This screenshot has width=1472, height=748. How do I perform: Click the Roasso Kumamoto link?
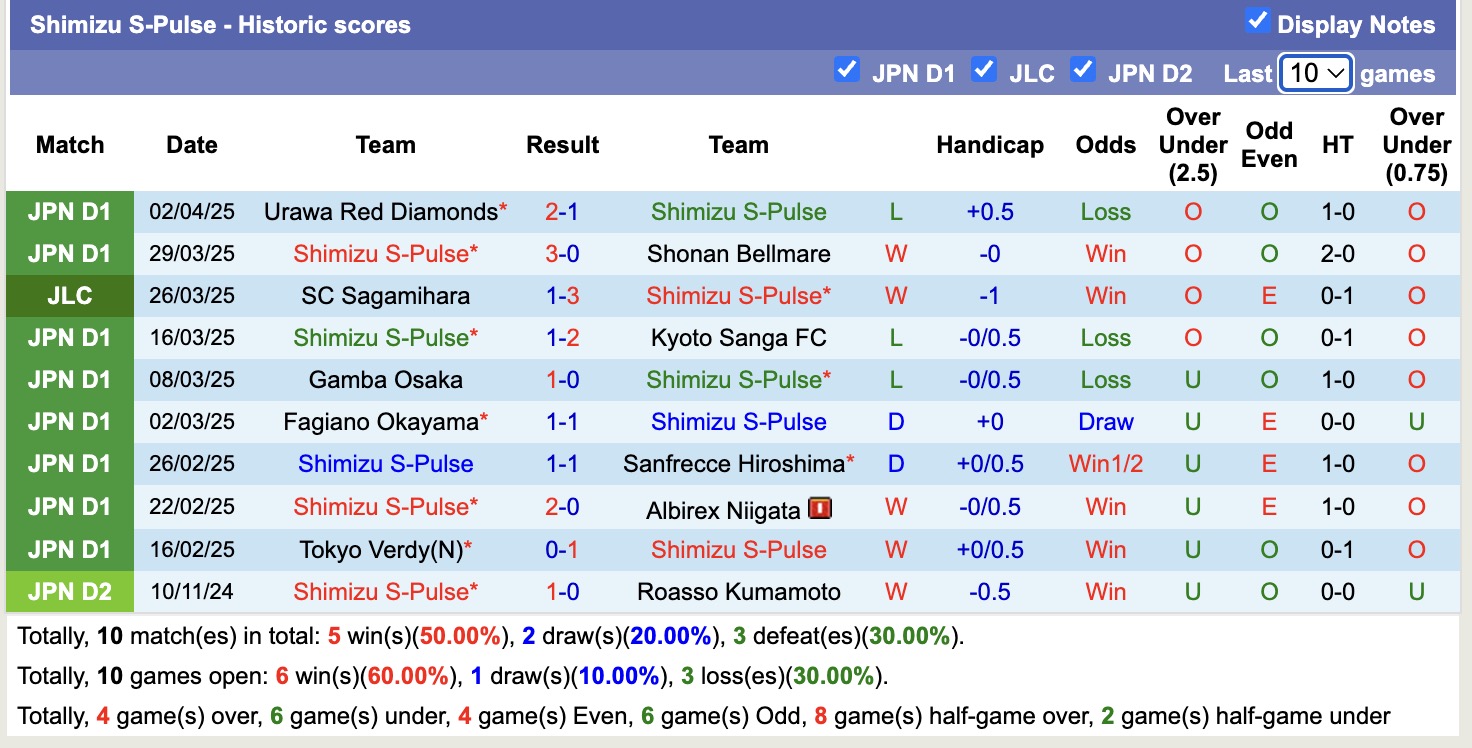[738, 591]
